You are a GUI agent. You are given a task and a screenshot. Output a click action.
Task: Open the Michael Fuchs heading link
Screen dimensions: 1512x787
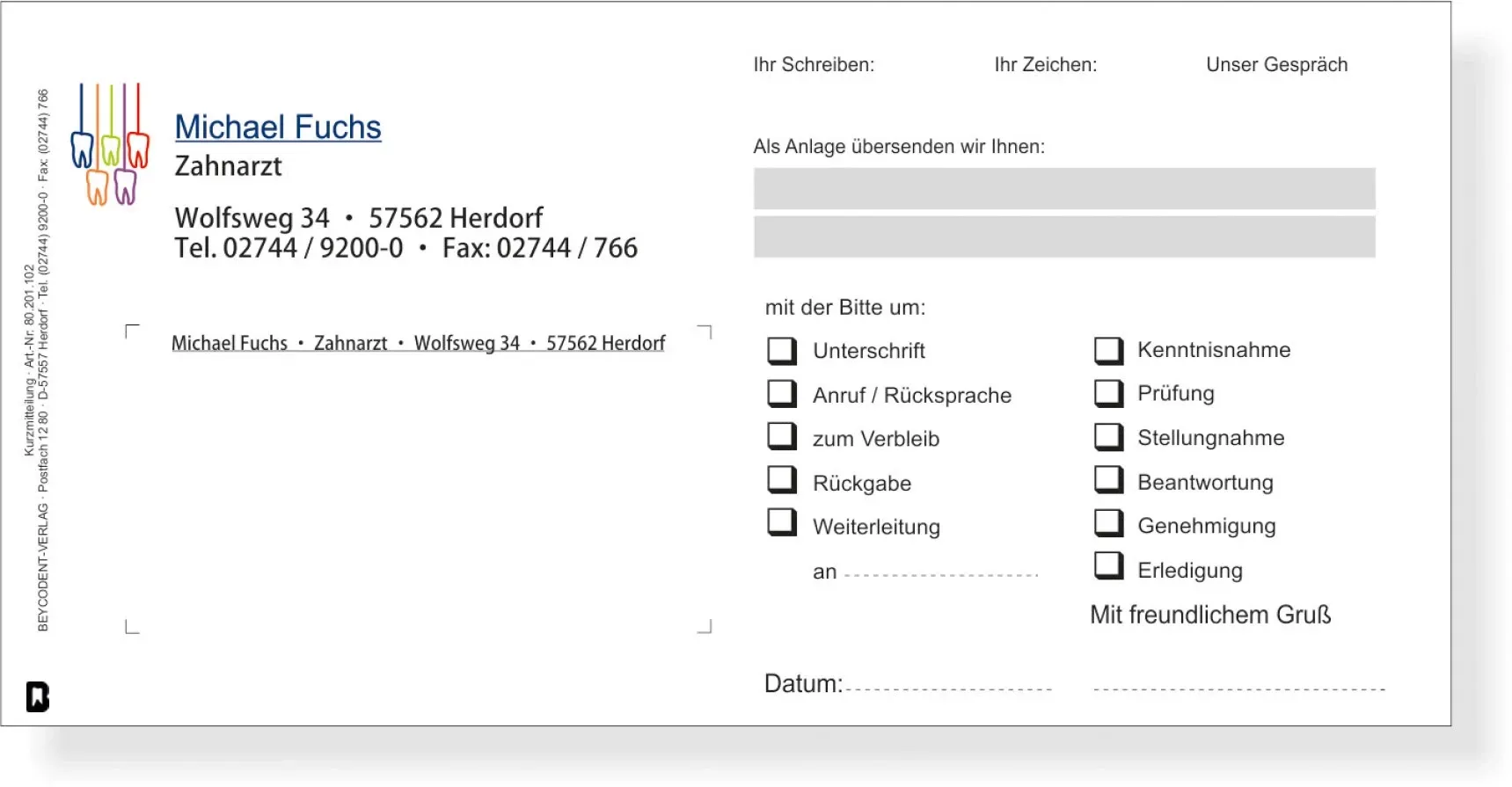(278, 128)
